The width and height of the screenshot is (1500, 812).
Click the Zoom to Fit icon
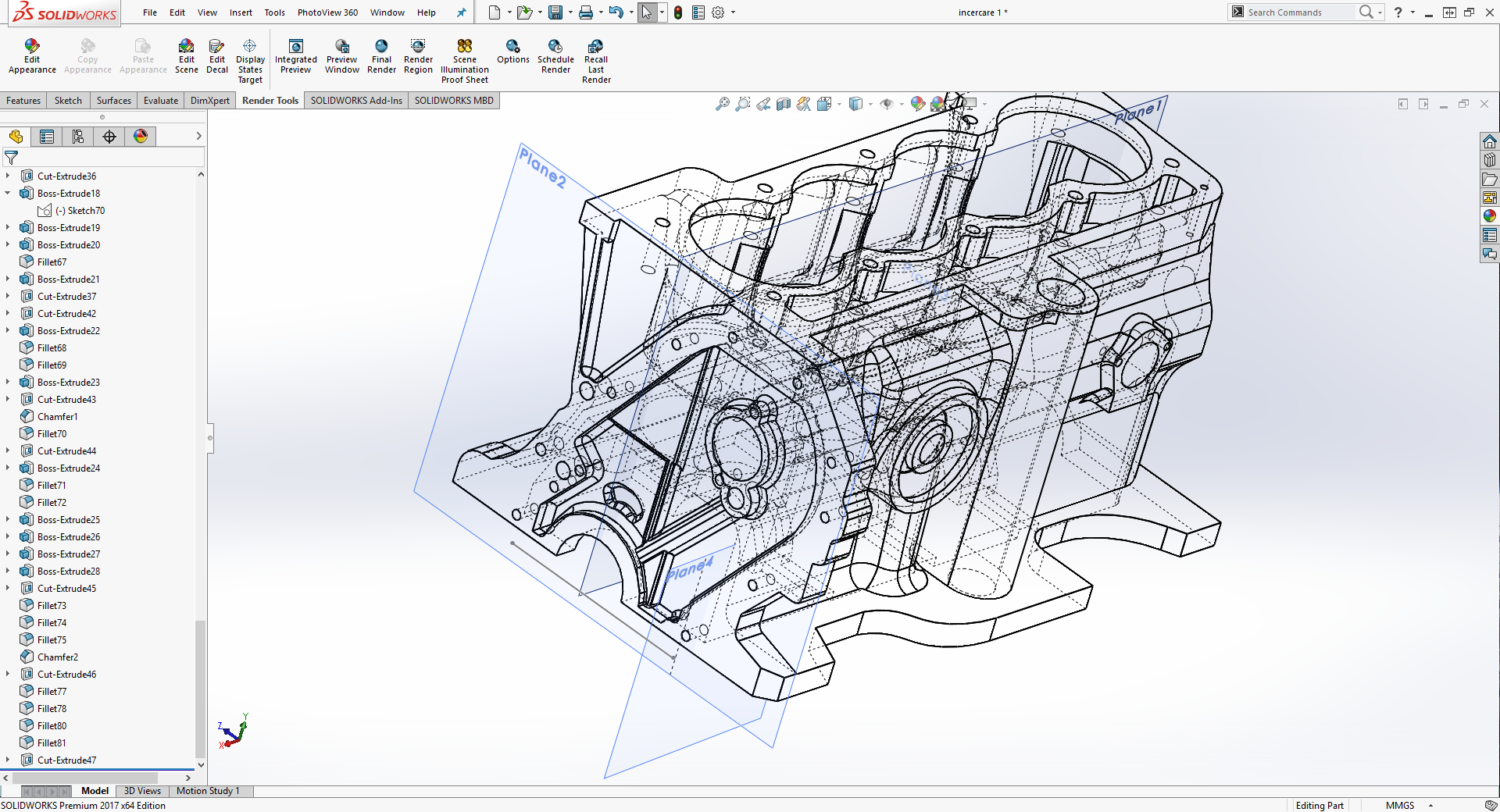coord(722,104)
